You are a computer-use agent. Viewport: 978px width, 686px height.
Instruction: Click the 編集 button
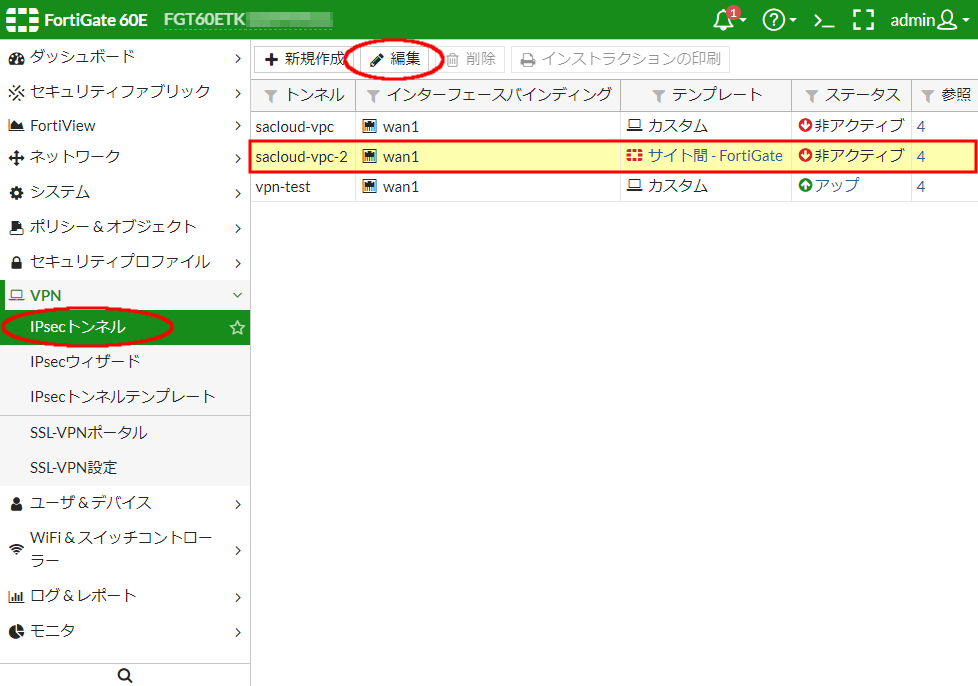click(395, 59)
